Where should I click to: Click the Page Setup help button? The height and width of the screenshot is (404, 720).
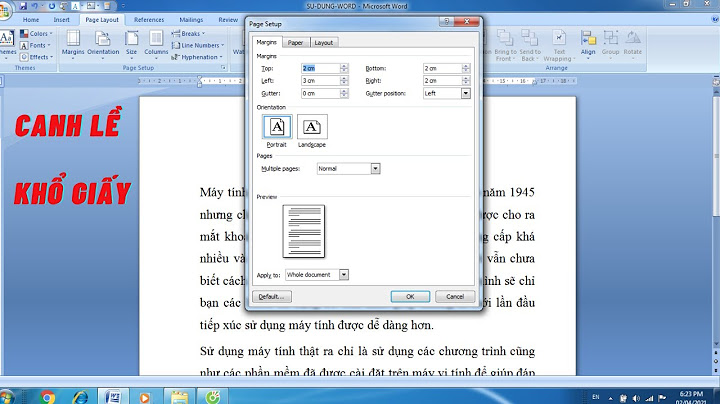point(446,22)
